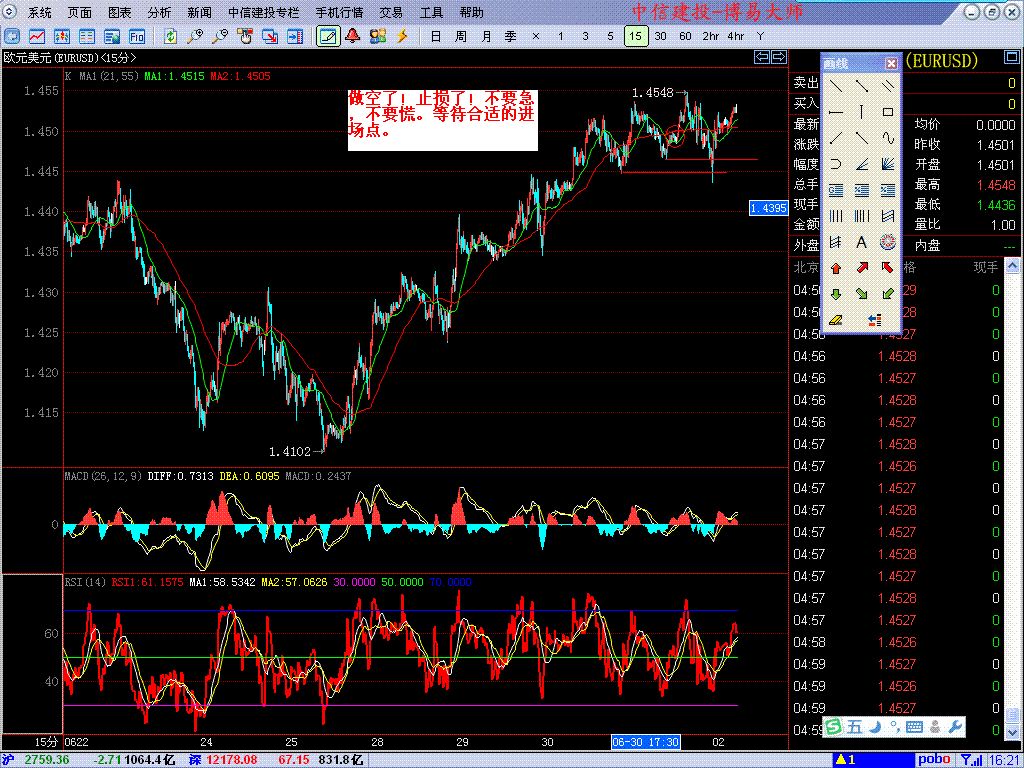This screenshot has width=1024, height=768.
Task: Open the input method settings wrench icon
Action: pyautogui.click(x=954, y=726)
